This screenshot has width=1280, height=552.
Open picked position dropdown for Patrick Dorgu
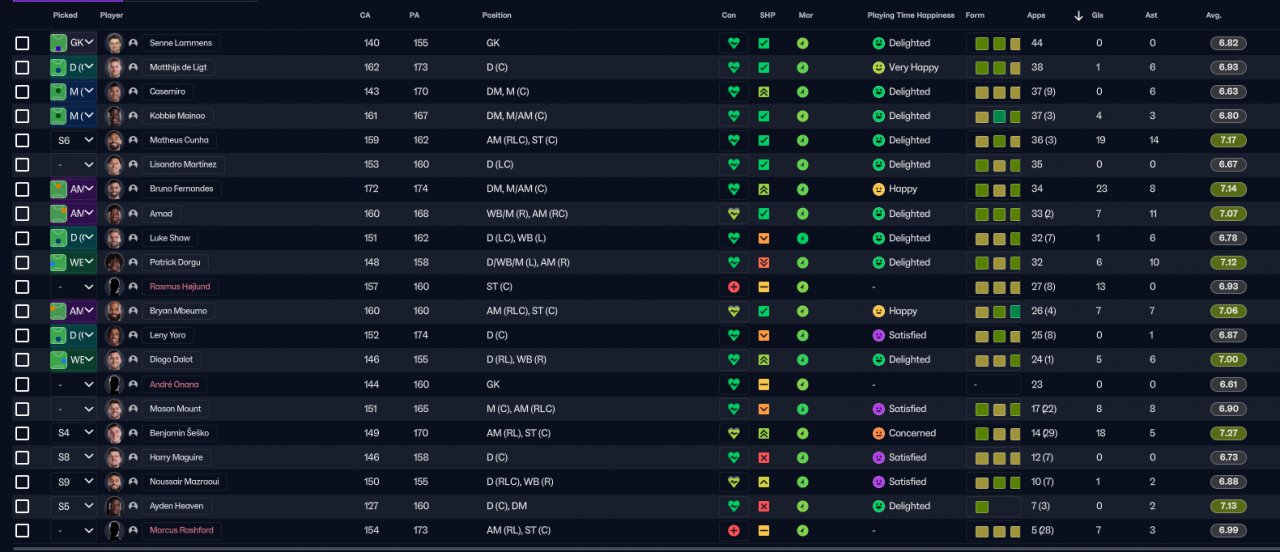[73, 262]
